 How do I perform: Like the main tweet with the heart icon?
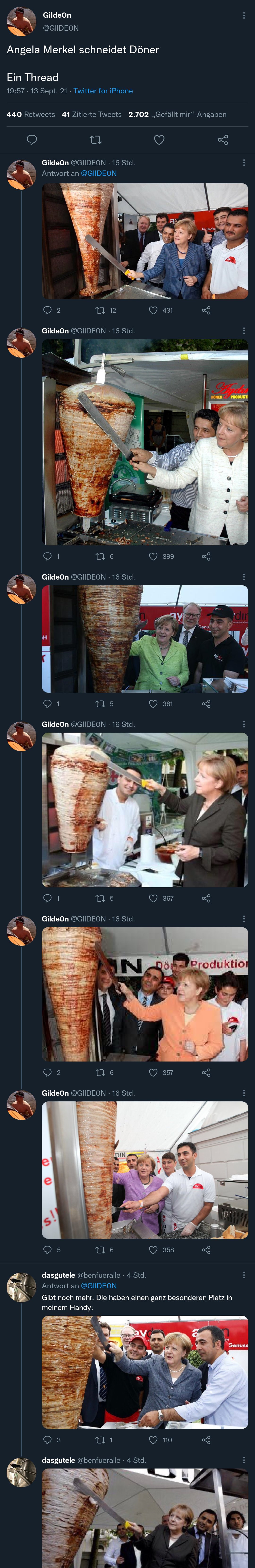(159, 140)
